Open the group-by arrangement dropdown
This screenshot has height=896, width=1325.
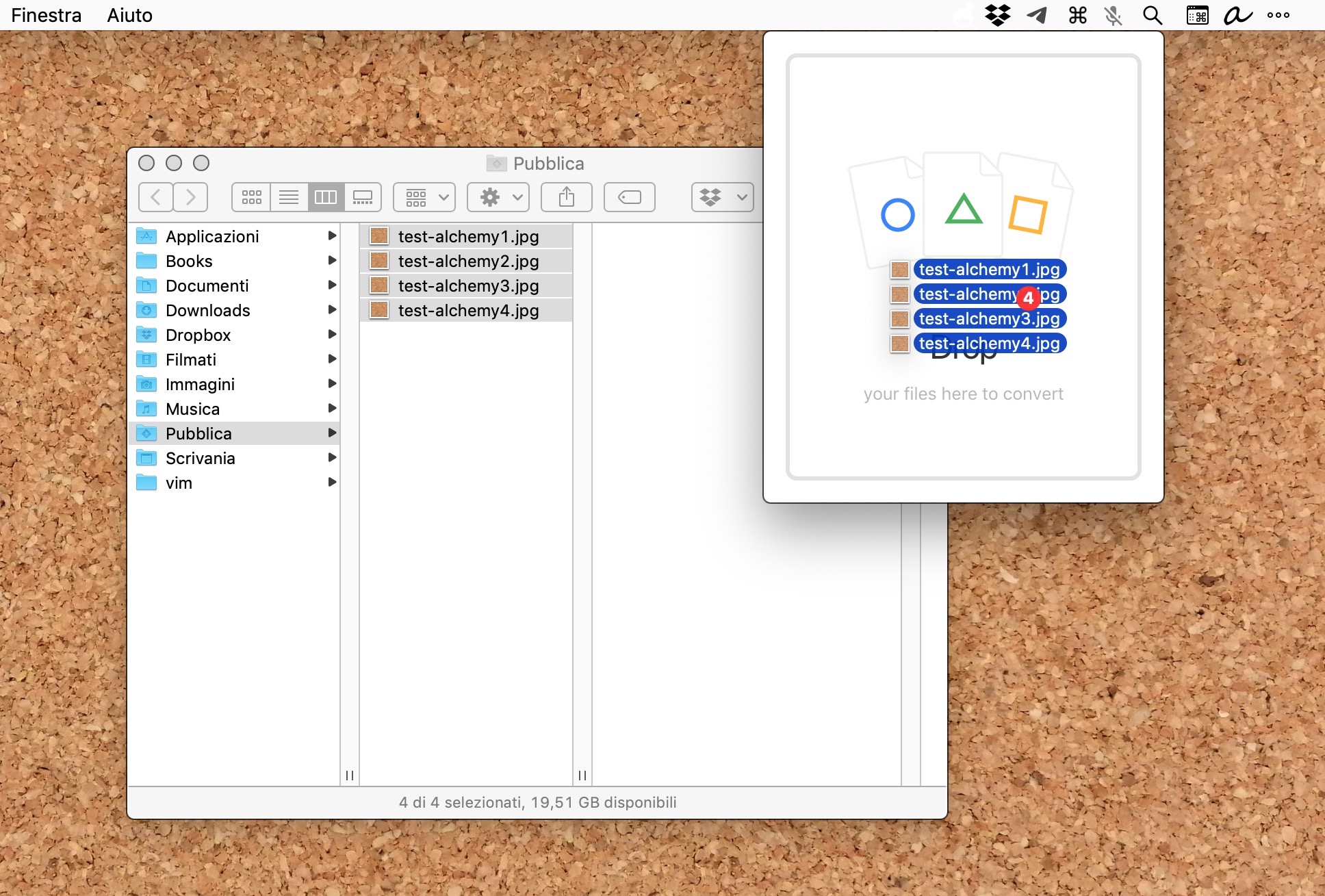(424, 198)
